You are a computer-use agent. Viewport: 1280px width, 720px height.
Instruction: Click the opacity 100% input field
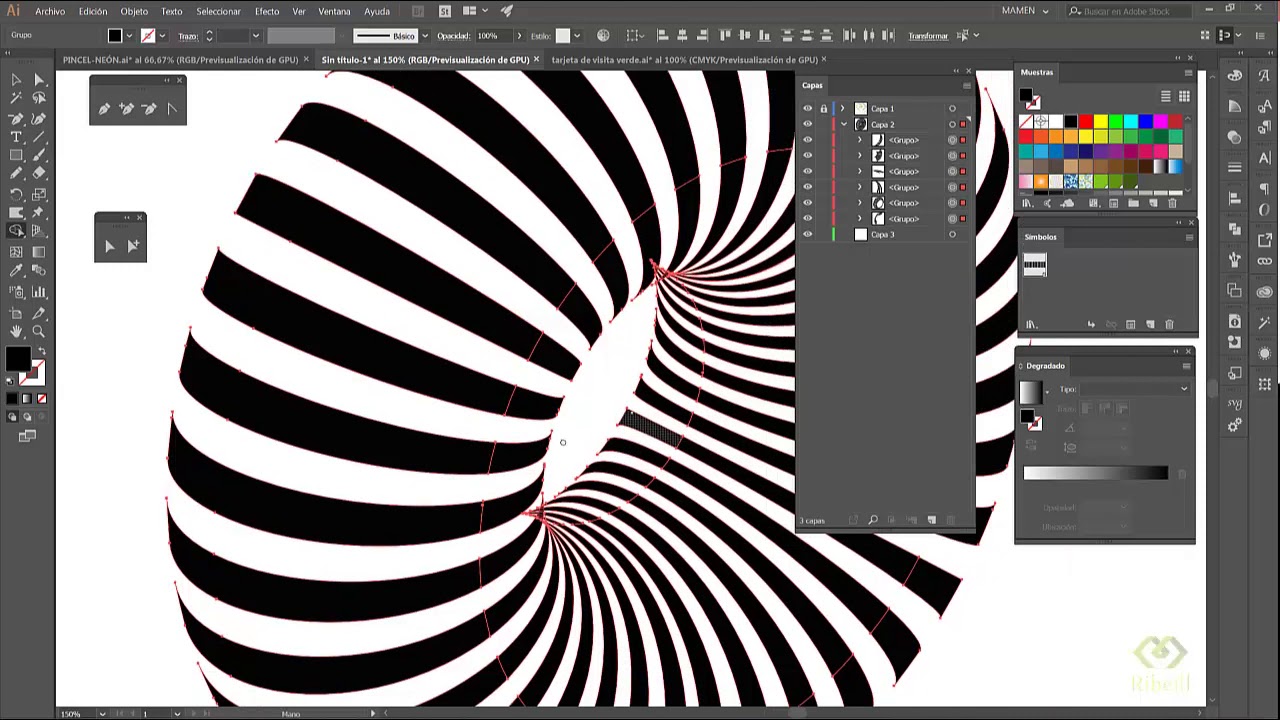492,36
